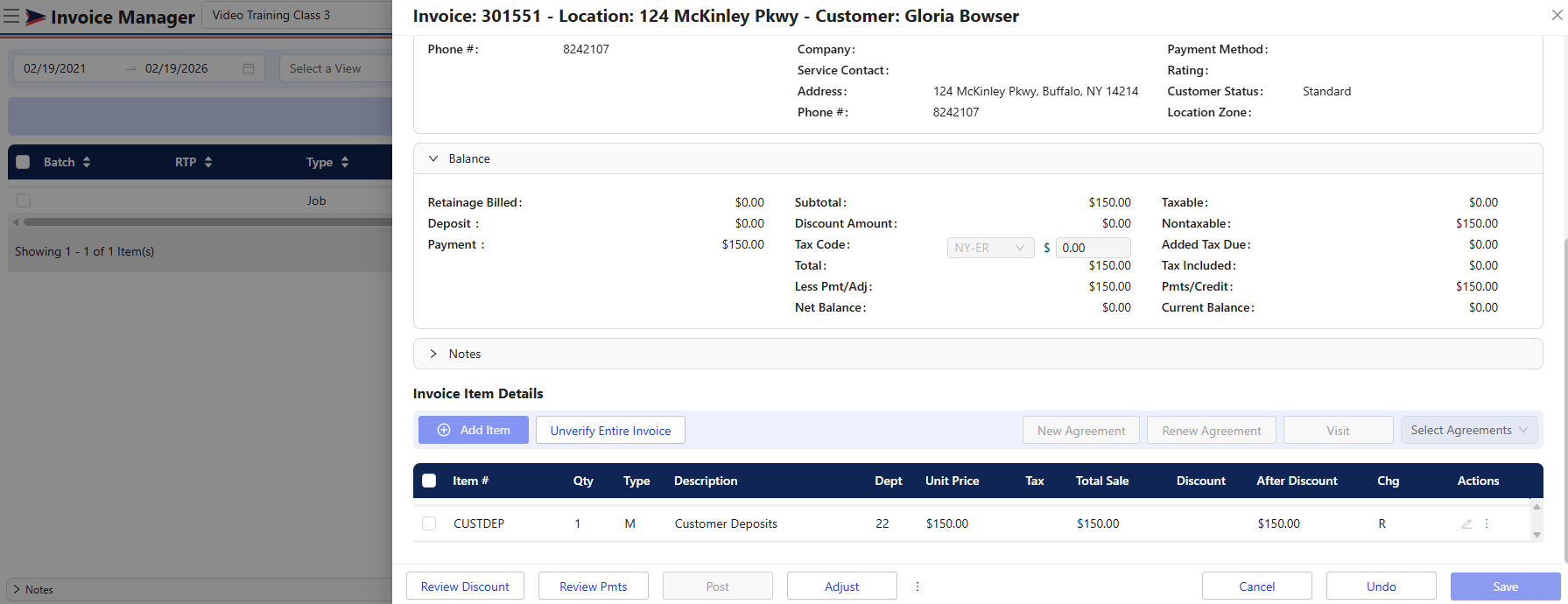Click the edit pencil for CUSTDEP row
This screenshot has height=604, width=1568.
pyautogui.click(x=1466, y=524)
